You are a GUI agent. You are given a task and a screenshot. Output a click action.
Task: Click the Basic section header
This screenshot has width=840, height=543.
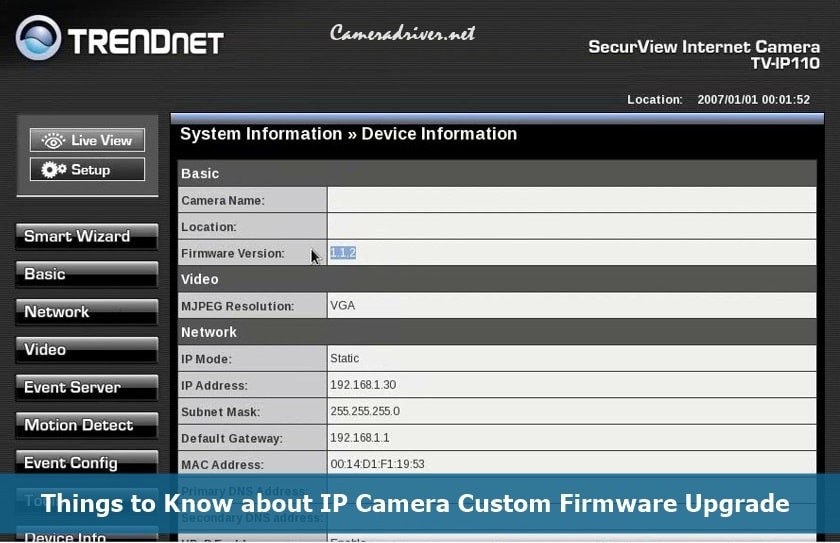[x=497, y=174]
